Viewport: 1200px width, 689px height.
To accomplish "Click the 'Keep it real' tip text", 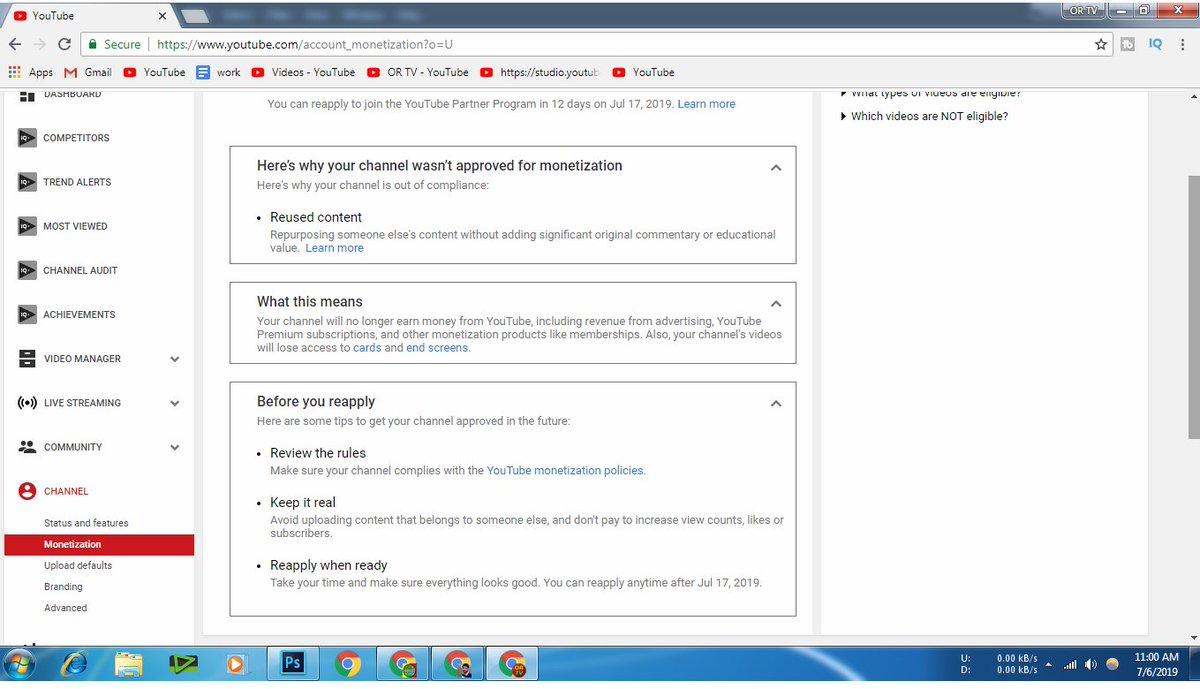I will click(x=303, y=503).
